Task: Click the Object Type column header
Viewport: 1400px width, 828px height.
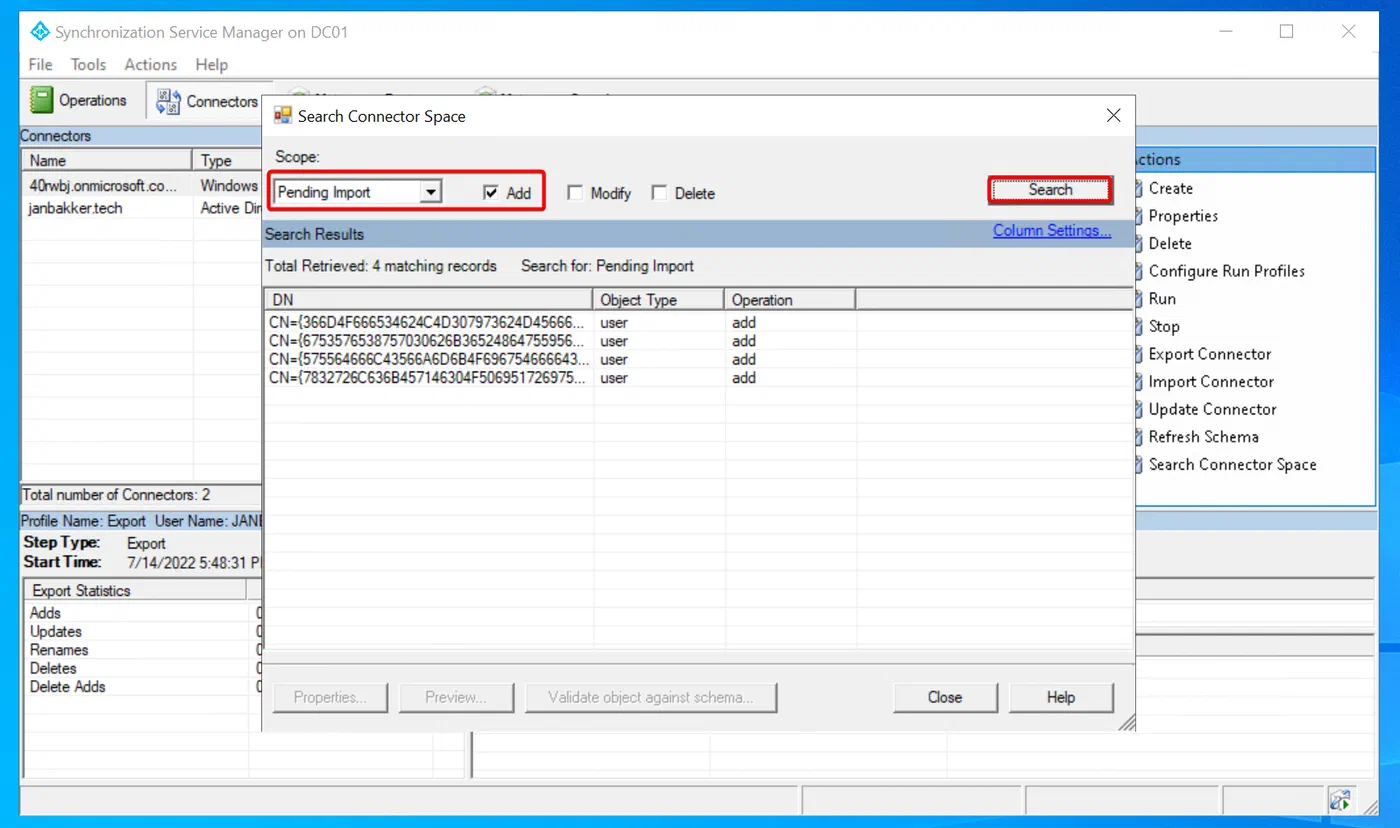Action: point(659,300)
